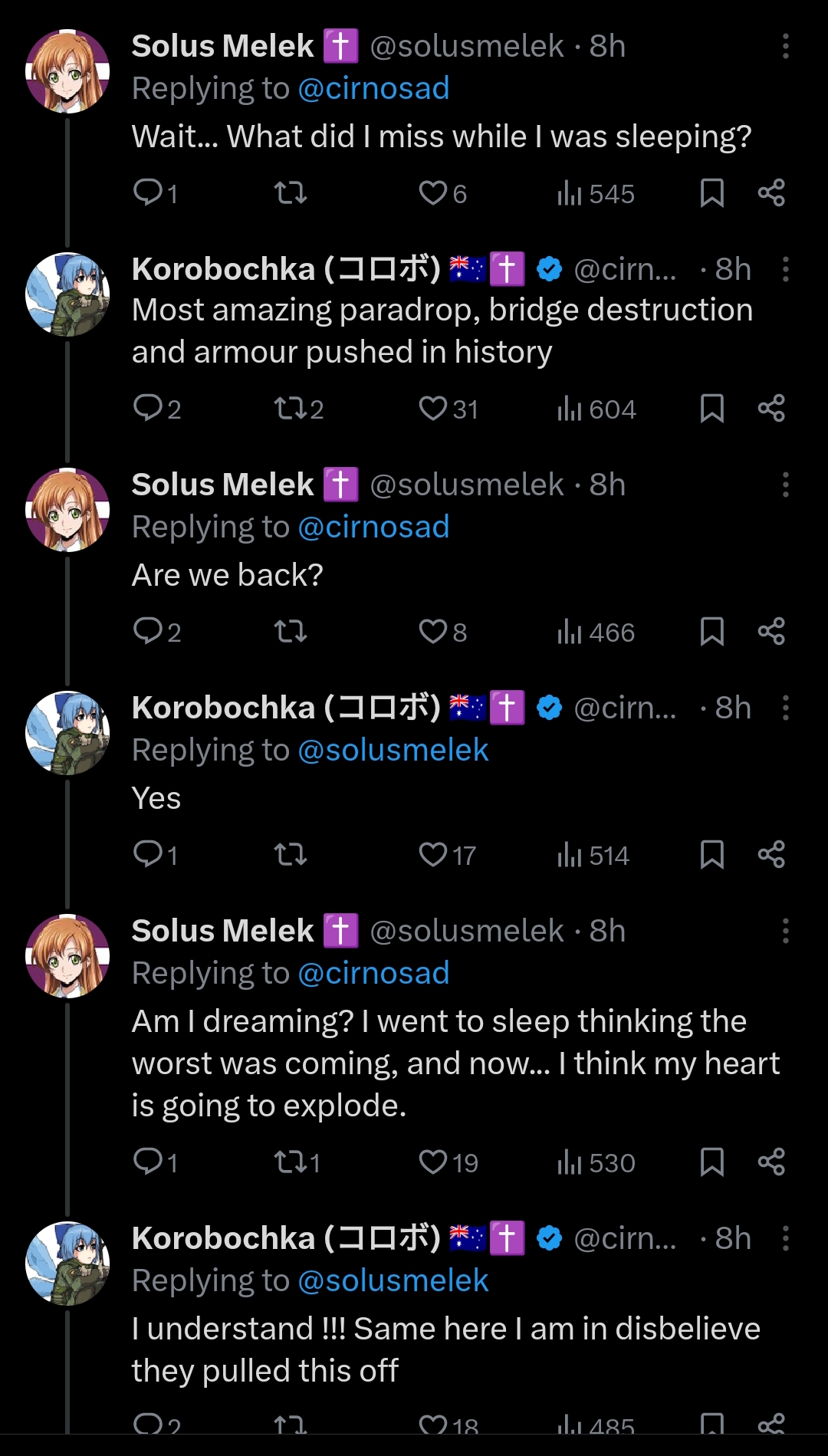Screen dimensions: 828x1456
Task: Open Solus Melek profile from "Are we back?" tweet
Action: click(222, 485)
